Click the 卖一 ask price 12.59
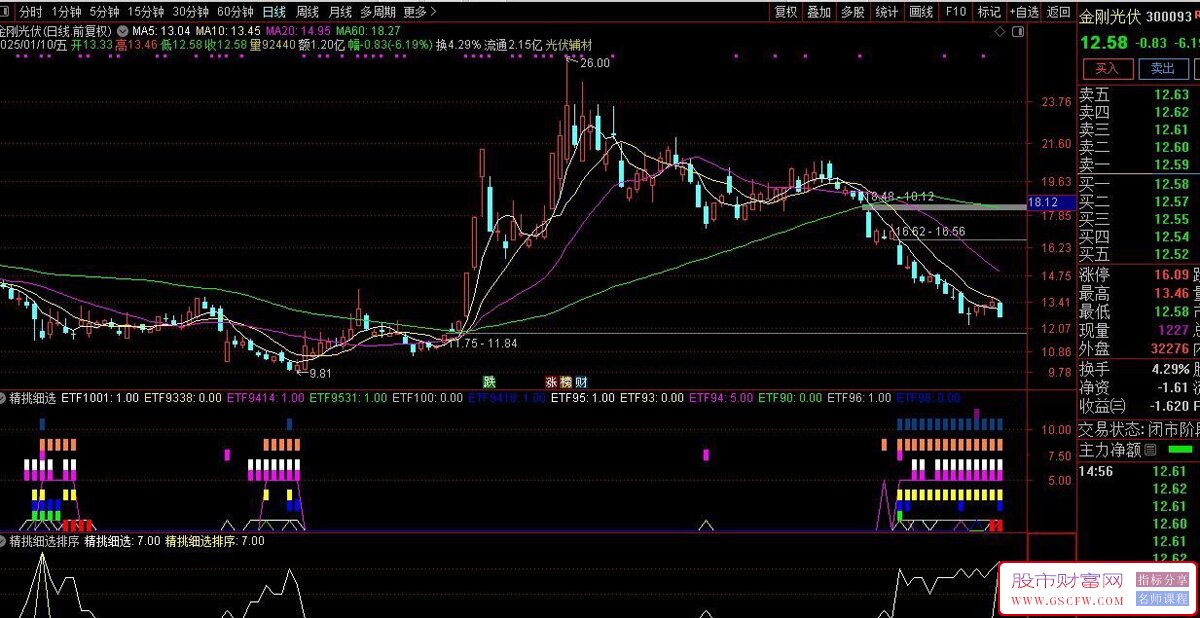This screenshot has height=618, width=1200. tap(1171, 165)
